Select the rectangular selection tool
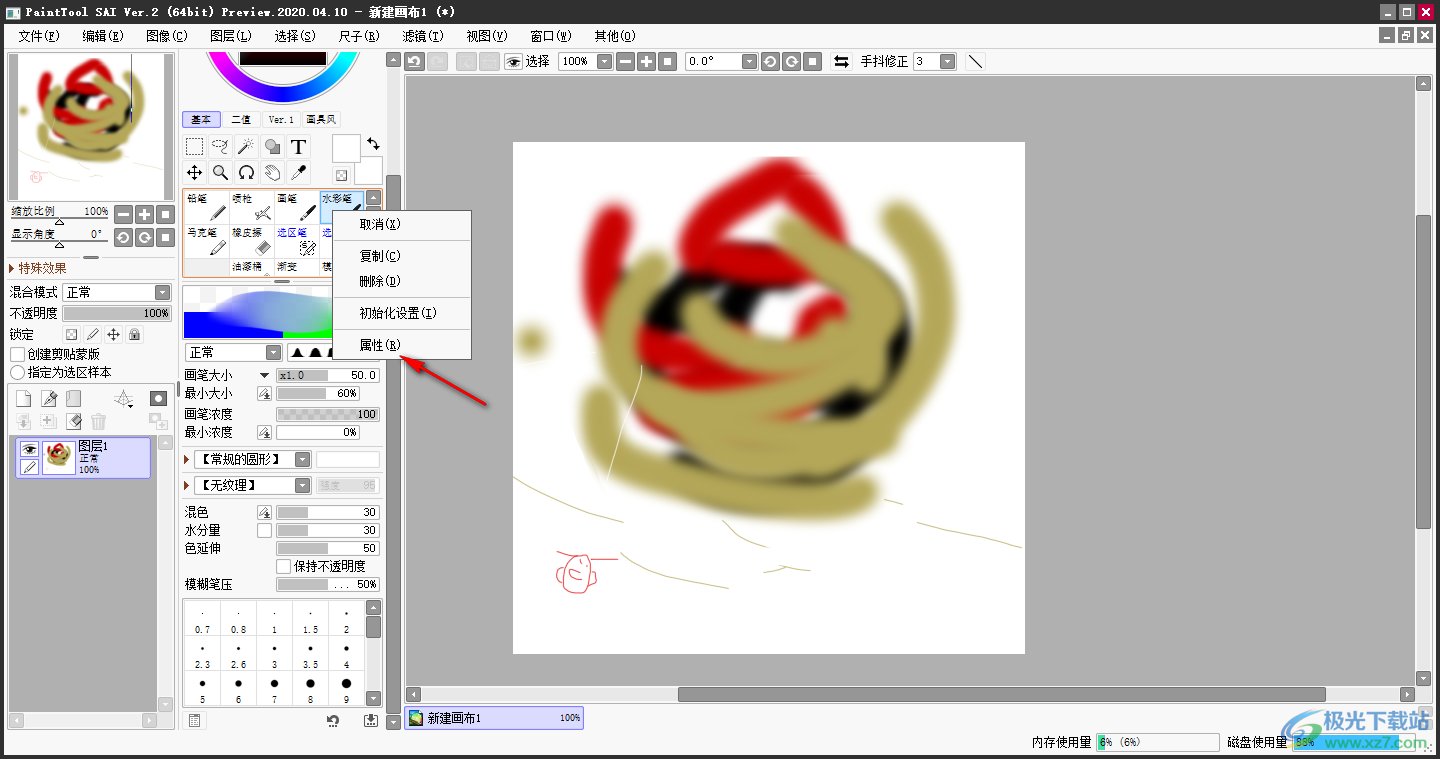Image resolution: width=1440 pixels, height=759 pixels. coord(194,147)
